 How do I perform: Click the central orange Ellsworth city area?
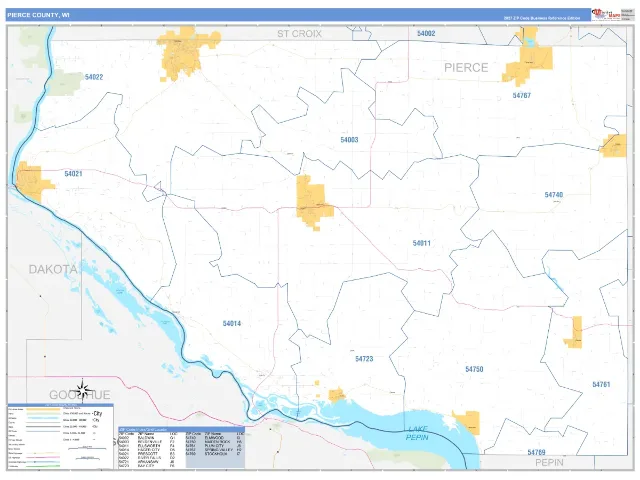pyautogui.click(x=312, y=202)
